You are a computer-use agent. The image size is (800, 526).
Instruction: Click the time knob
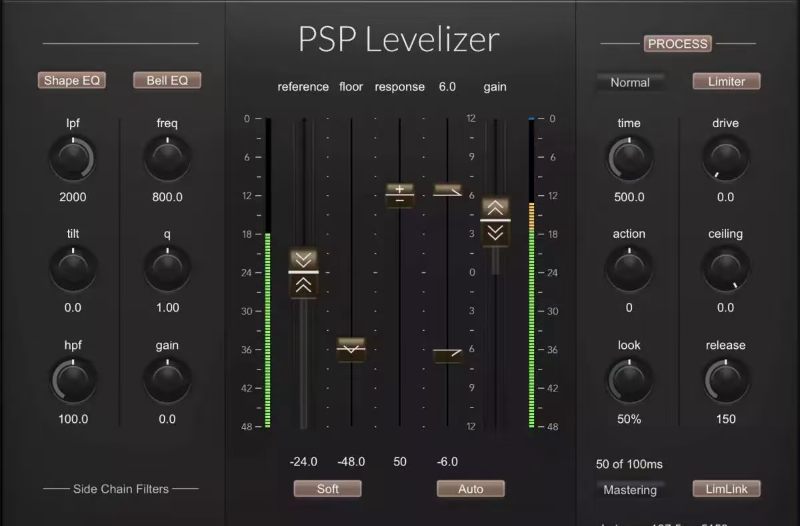(x=629, y=159)
